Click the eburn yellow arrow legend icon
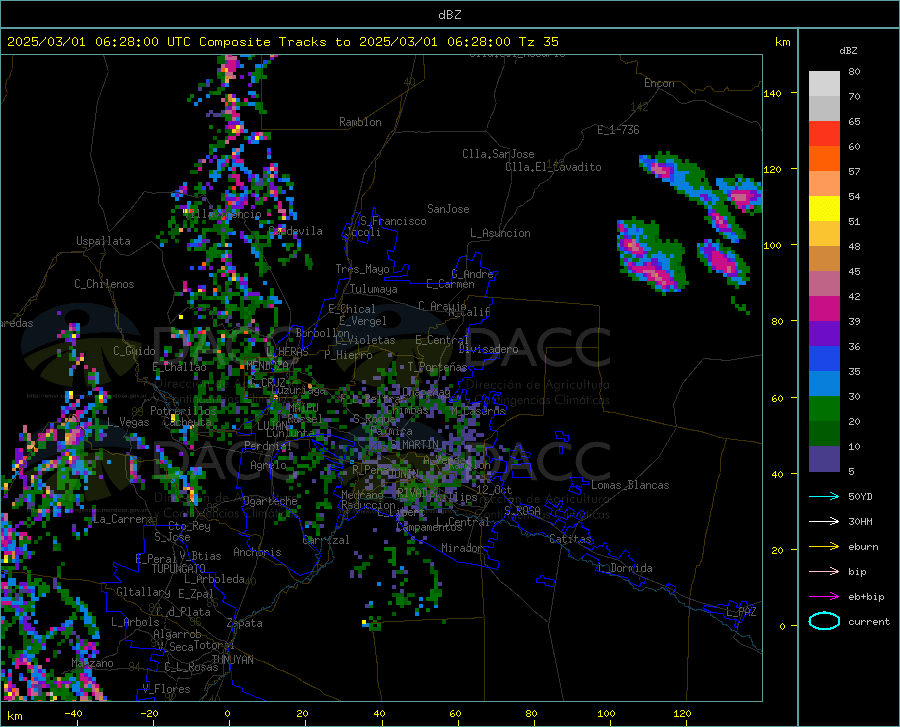 pyautogui.click(x=824, y=547)
